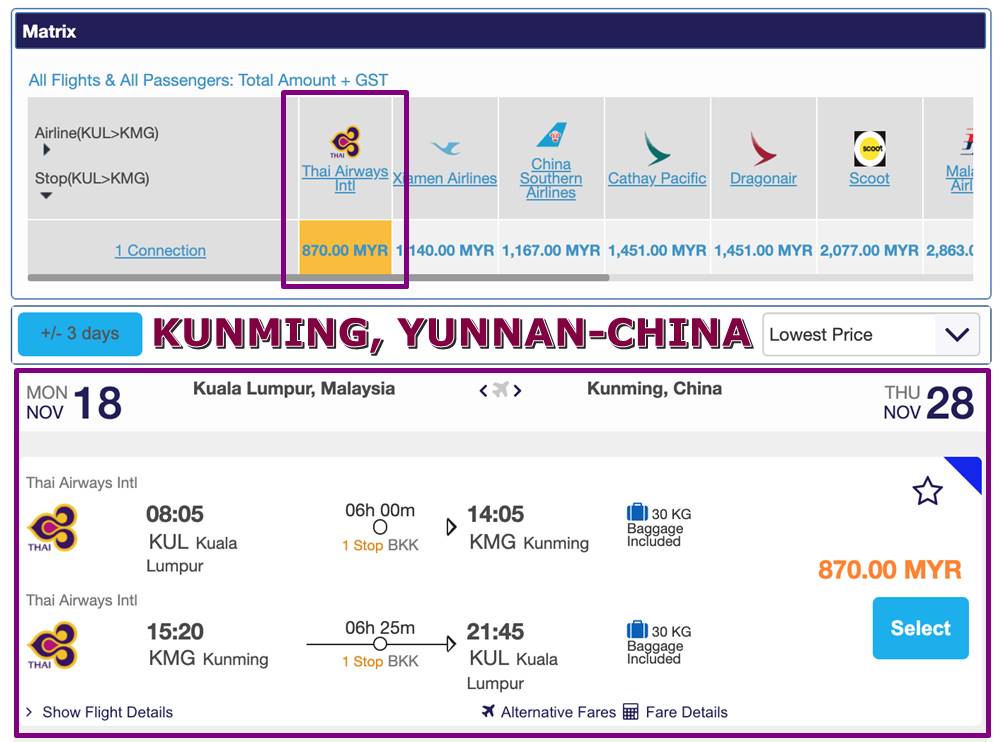Click the 06h 00m flight duration
1000x742 pixels.
tap(380, 510)
